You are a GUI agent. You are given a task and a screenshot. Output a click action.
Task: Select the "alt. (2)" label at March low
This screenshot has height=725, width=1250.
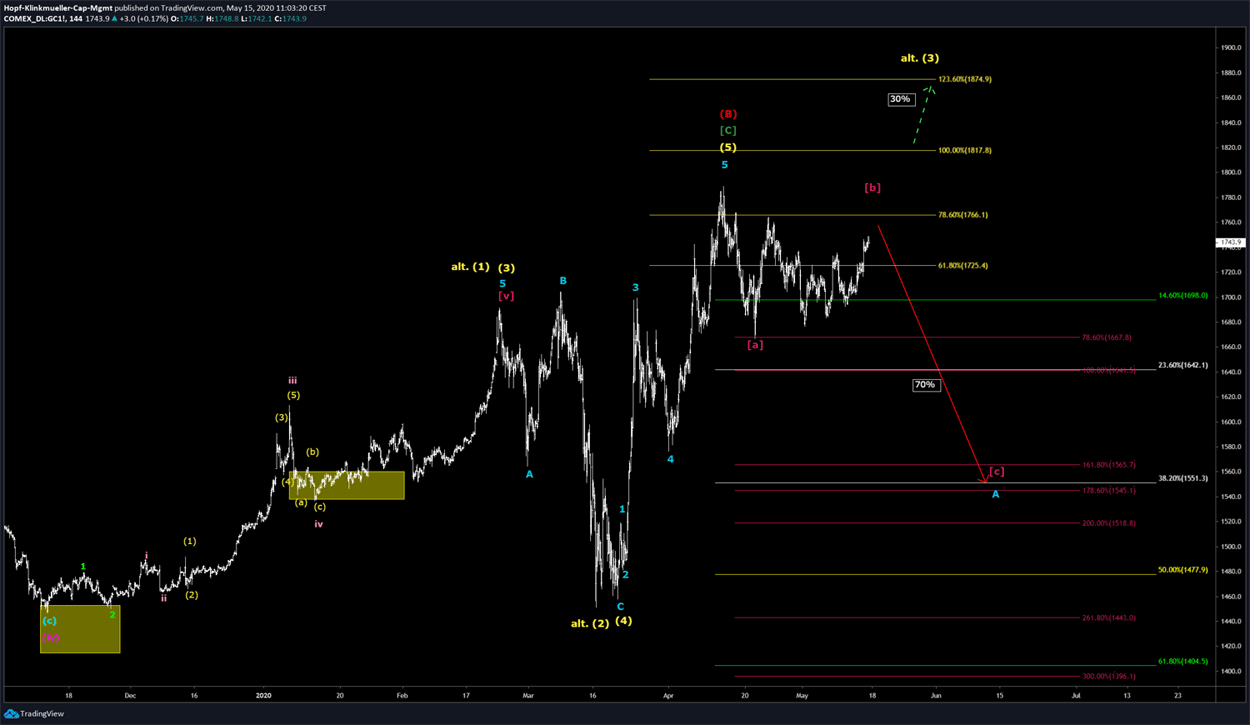coord(589,624)
